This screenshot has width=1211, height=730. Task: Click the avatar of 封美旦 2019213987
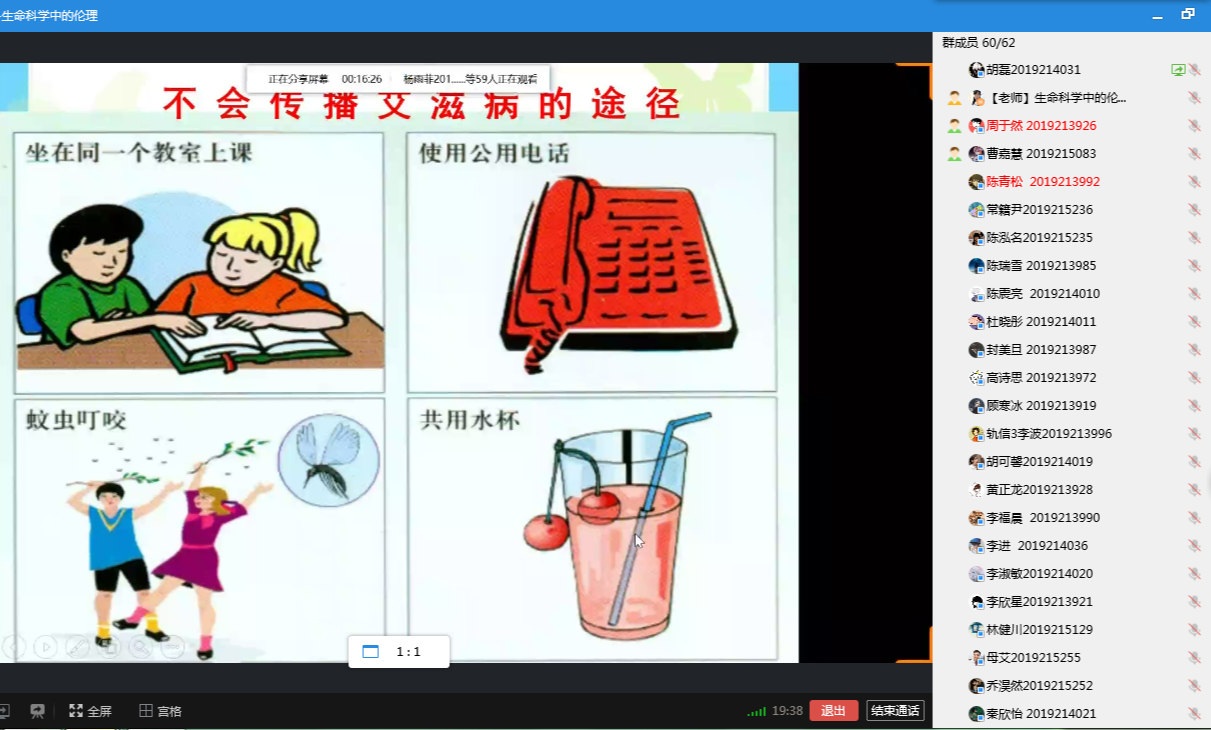click(x=976, y=350)
